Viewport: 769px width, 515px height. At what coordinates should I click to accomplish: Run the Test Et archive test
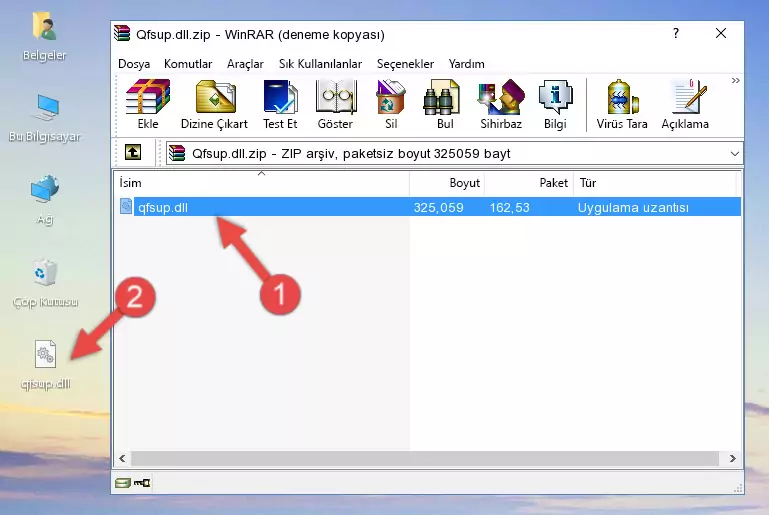pyautogui.click(x=280, y=104)
